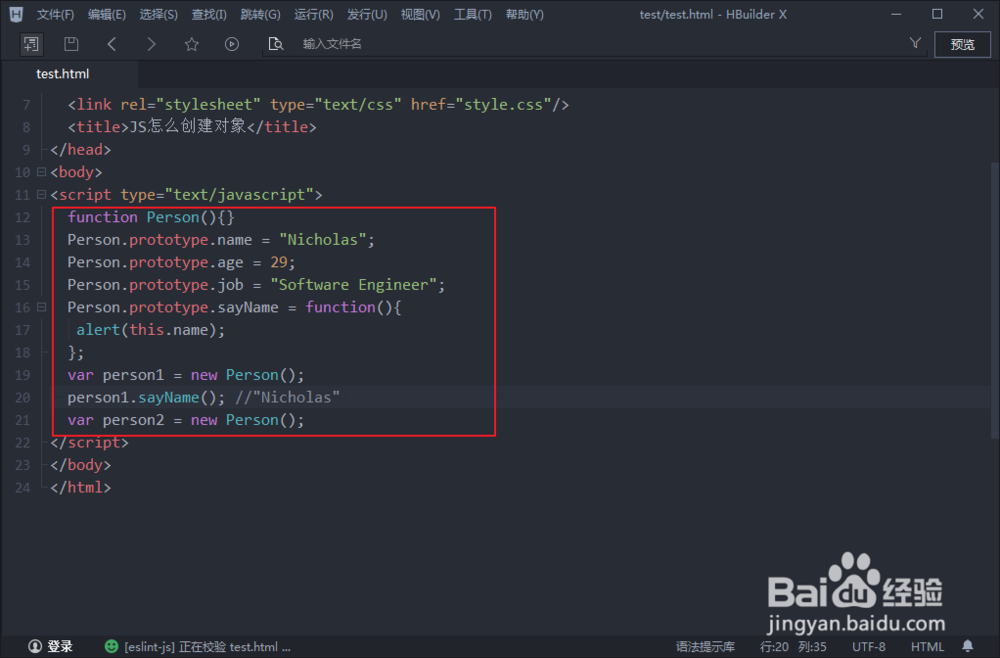Click line number 12 in gutter
This screenshot has width=1000, height=658.
tap(22, 217)
